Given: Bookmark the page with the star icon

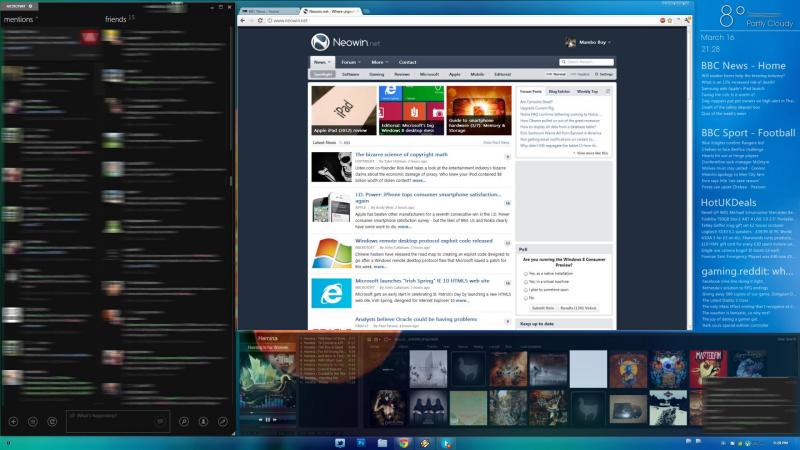Looking at the screenshot, I should [x=670, y=20].
